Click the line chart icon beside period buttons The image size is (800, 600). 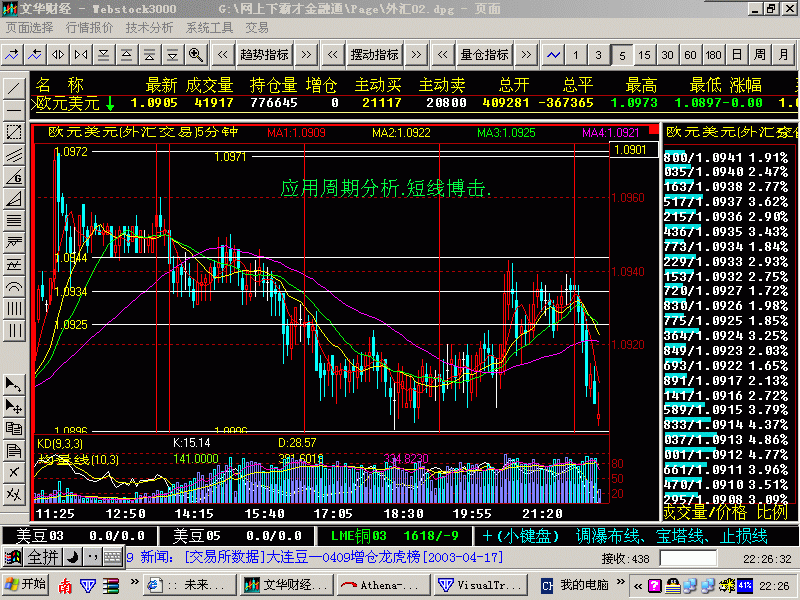pyautogui.click(x=553, y=54)
